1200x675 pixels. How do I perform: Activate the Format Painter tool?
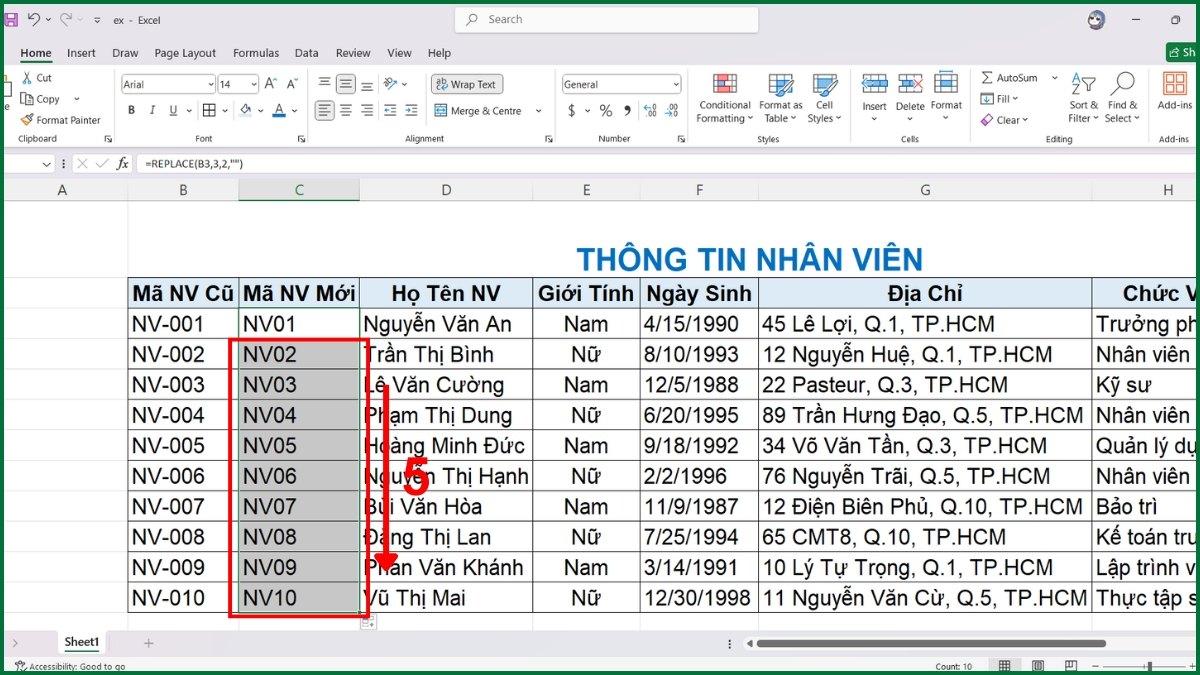coord(61,120)
